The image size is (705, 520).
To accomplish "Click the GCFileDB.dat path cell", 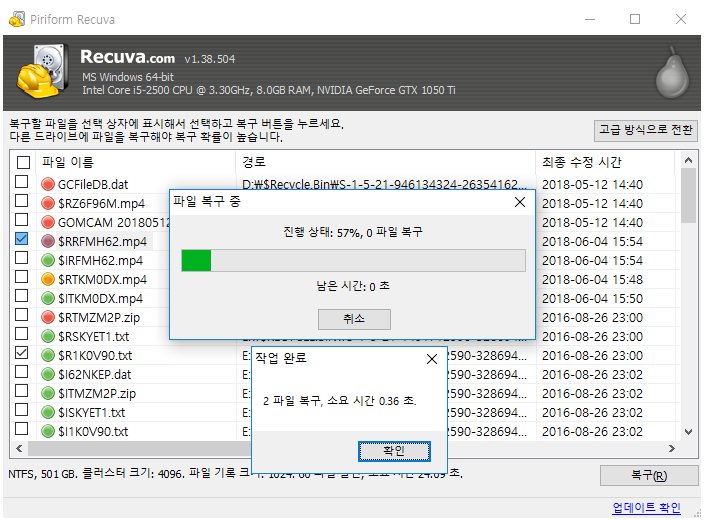I will [386, 184].
